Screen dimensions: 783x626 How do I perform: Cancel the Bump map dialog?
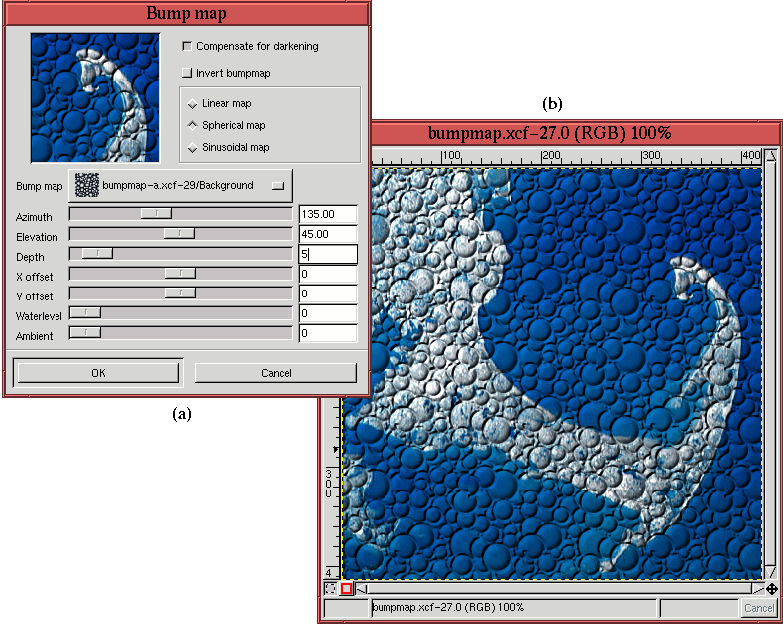point(275,373)
